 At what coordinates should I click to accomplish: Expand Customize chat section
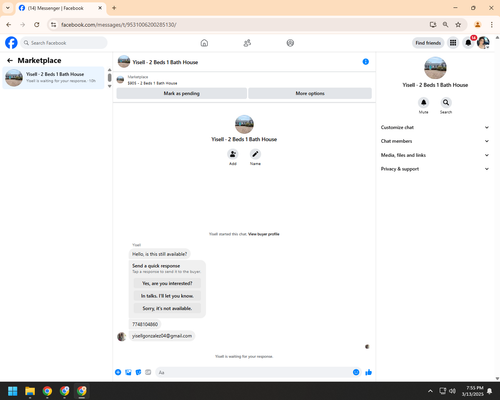click(x=435, y=127)
